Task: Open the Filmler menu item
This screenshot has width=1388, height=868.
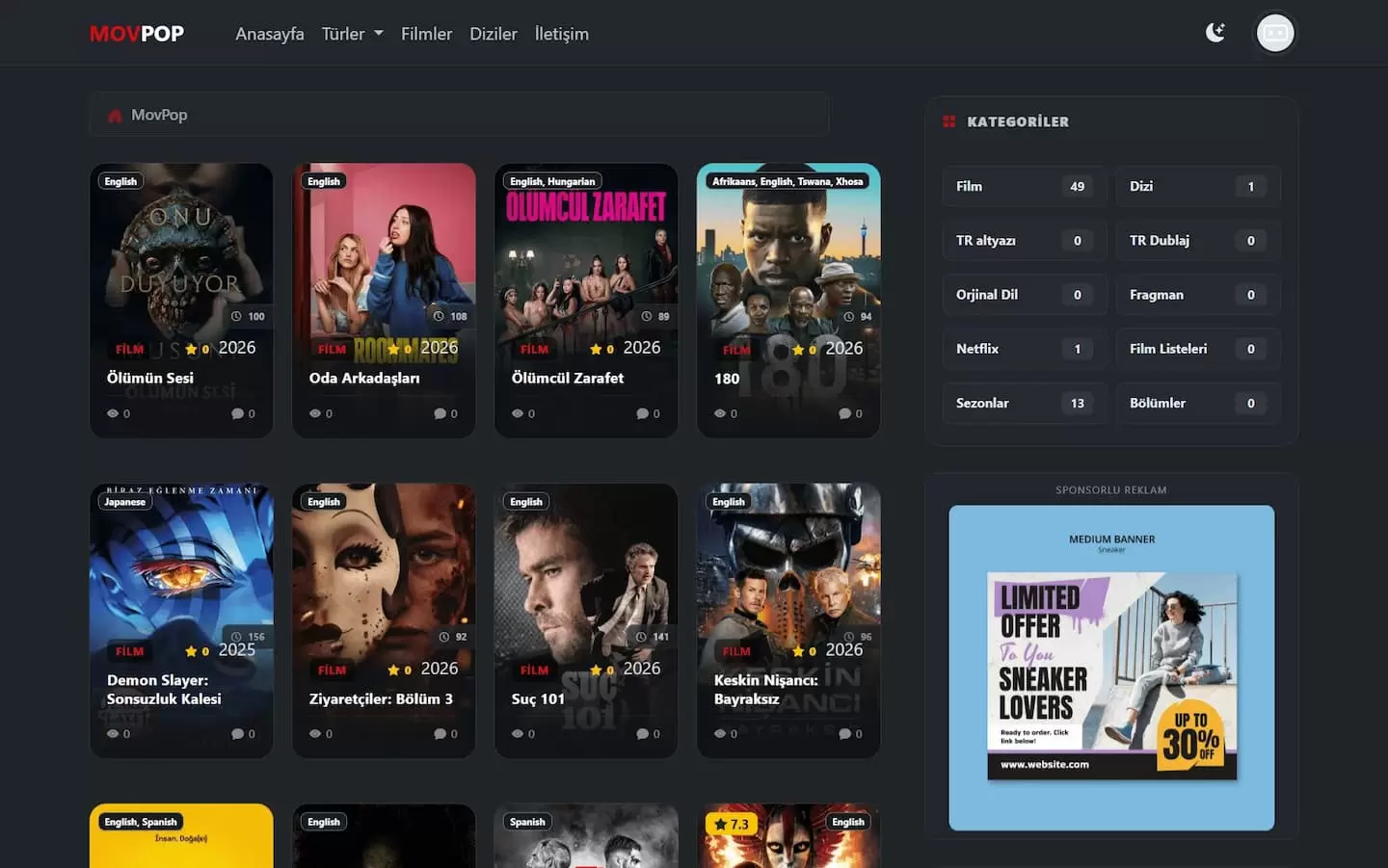Action: (x=426, y=34)
